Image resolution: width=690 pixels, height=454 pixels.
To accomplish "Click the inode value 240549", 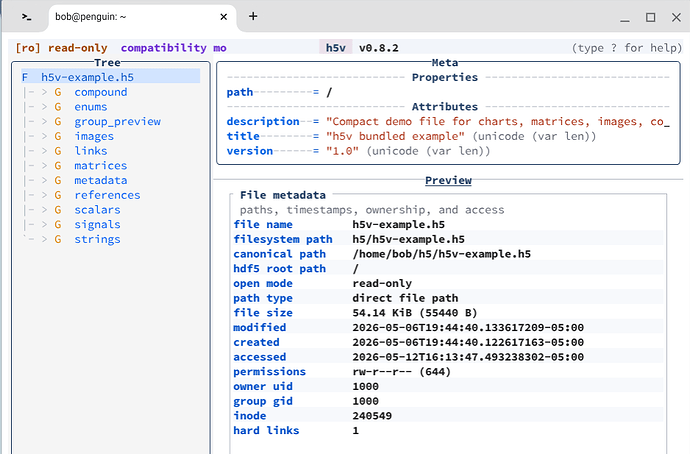I will (x=372, y=416).
